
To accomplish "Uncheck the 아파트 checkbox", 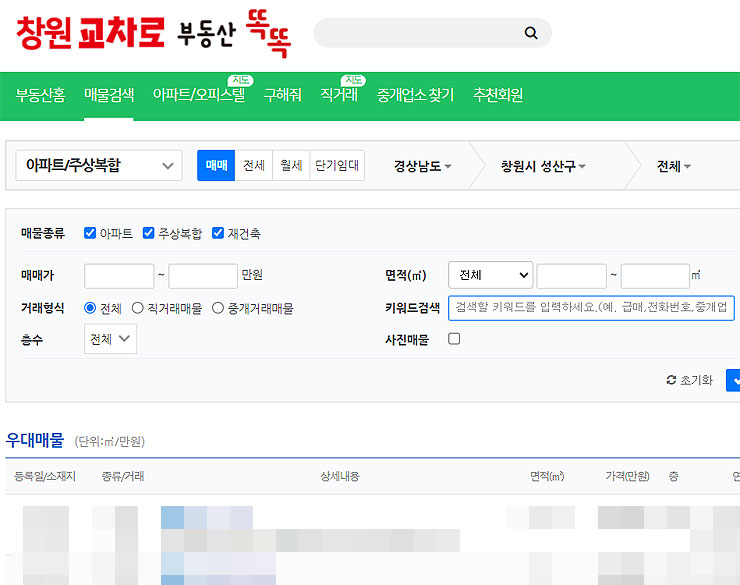I will point(90,233).
